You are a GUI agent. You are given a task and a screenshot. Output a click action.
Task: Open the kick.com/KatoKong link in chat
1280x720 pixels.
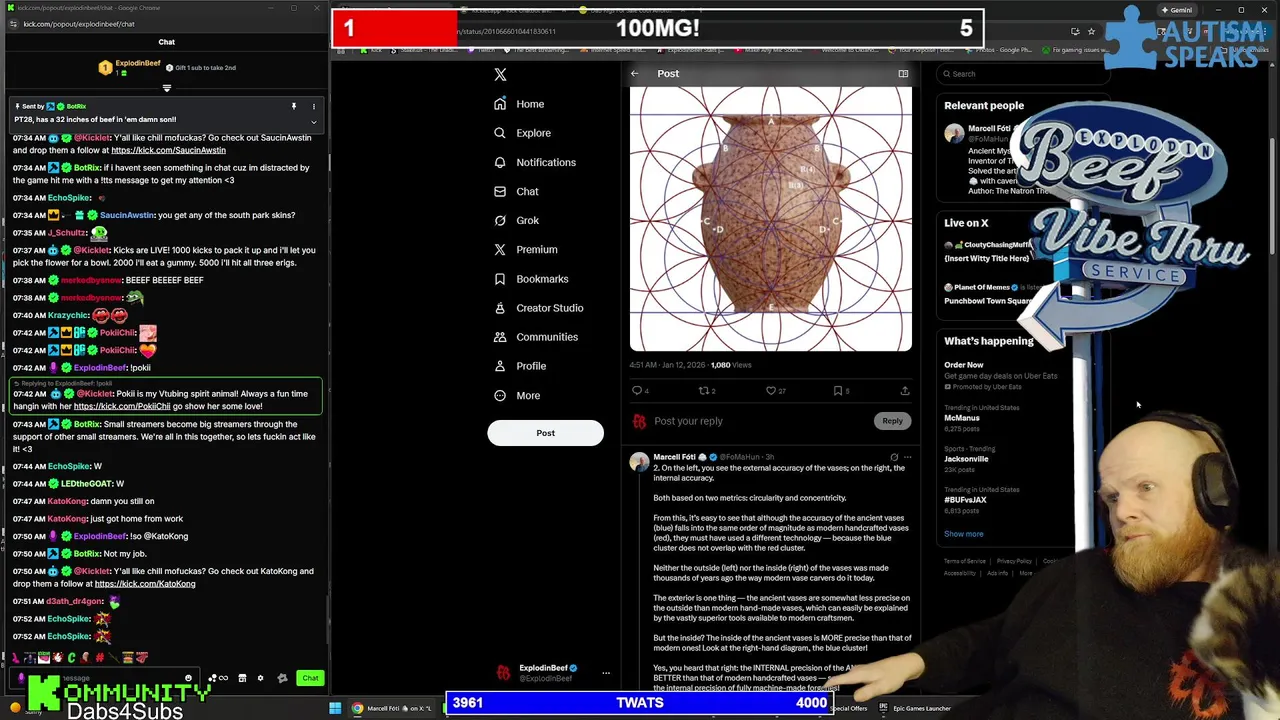(x=145, y=584)
